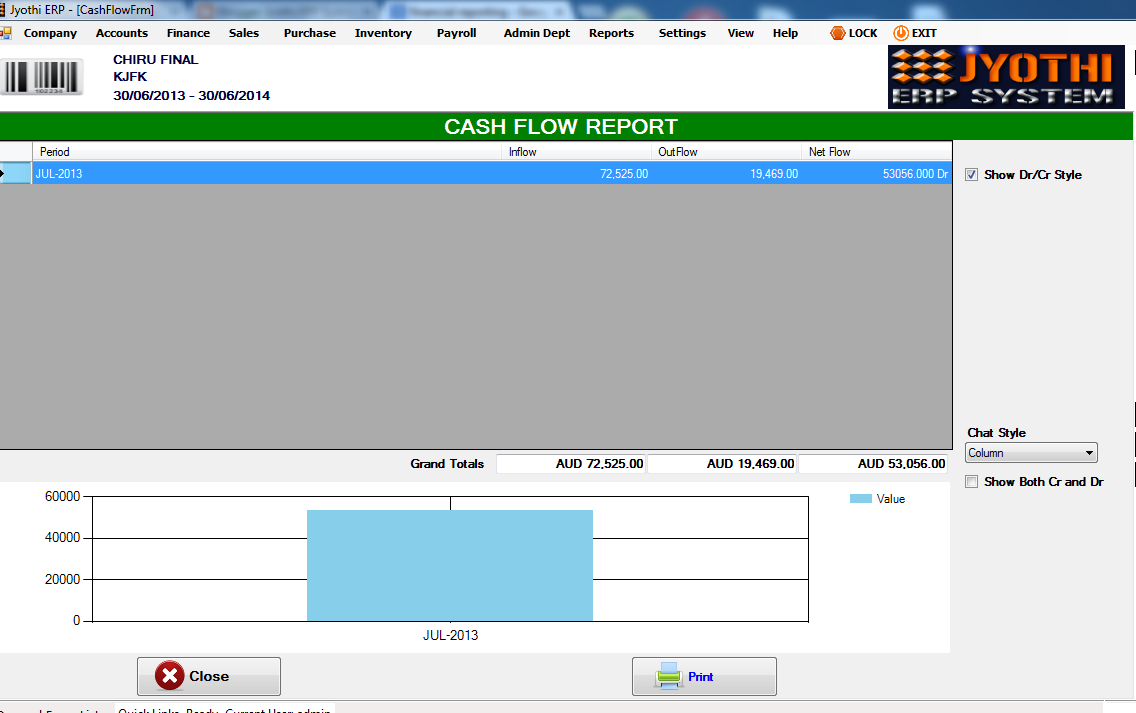Click the Jyothi ERP System logo
The height and width of the screenshot is (713, 1136).
[x=1006, y=77]
